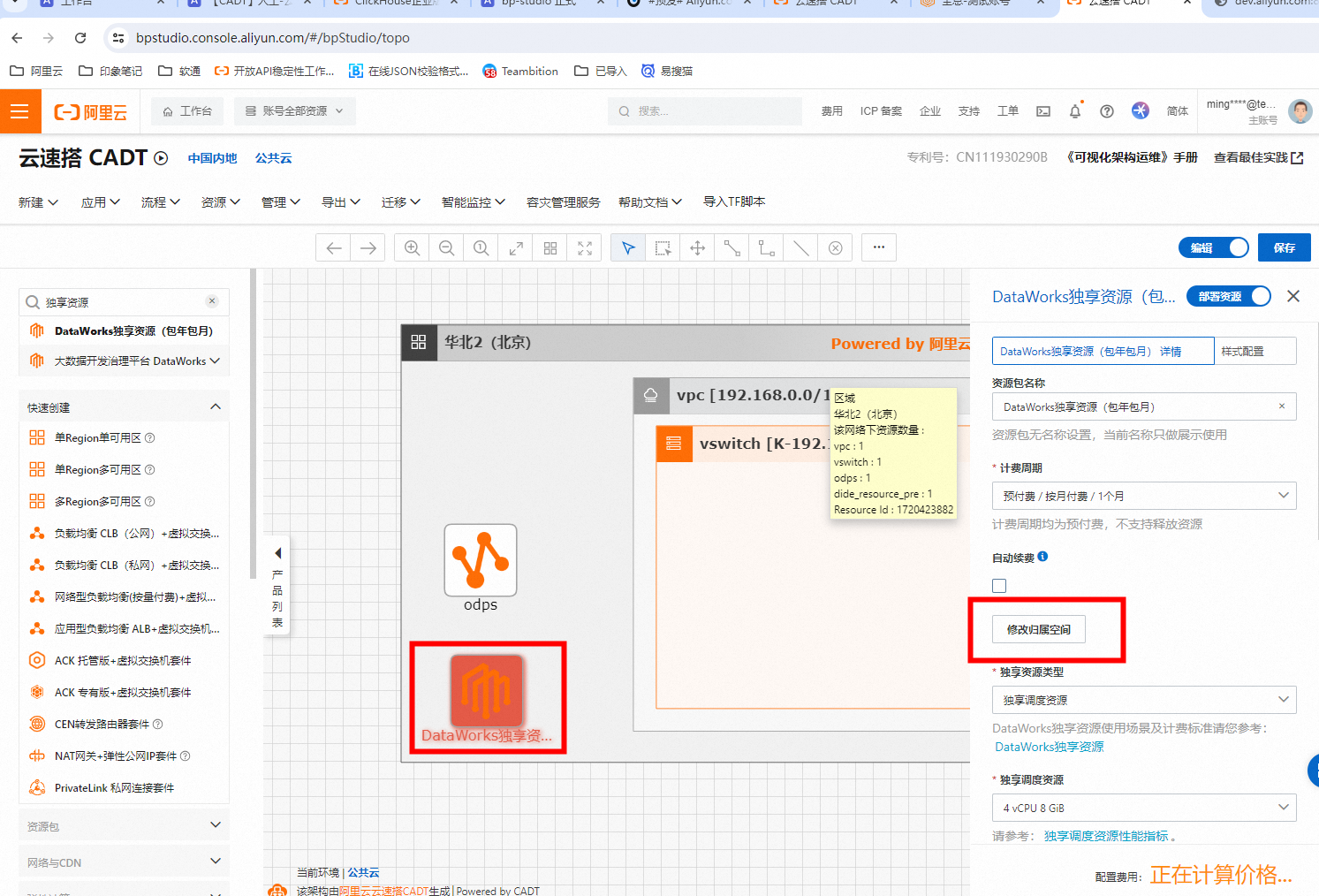Switch to the 样式配置 tab
Screen dimensions: 1319x896
[1255, 351]
